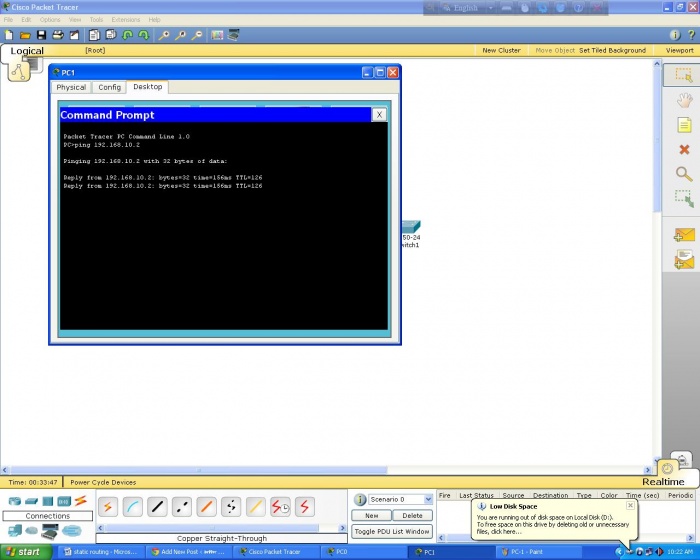This screenshot has width=700, height=560.
Task: Click the Add Complex PDU icon
Action: click(x=684, y=260)
